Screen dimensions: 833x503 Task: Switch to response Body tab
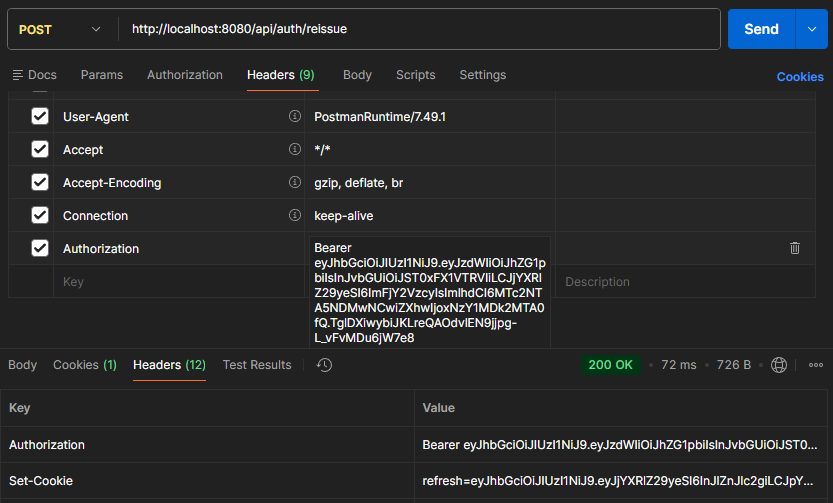pos(22,365)
